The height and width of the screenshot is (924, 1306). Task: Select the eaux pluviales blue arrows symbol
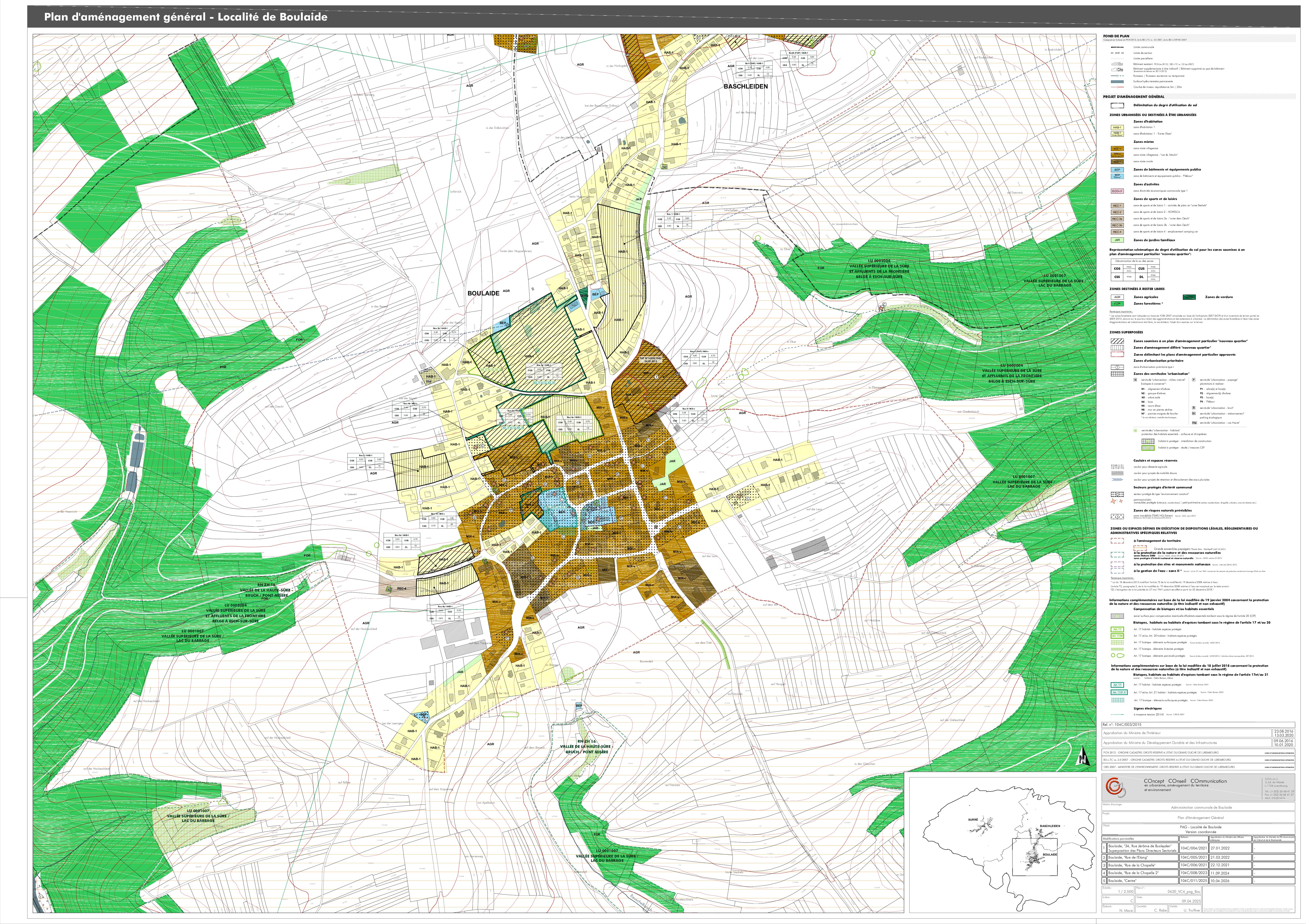tap(1117, 480)
